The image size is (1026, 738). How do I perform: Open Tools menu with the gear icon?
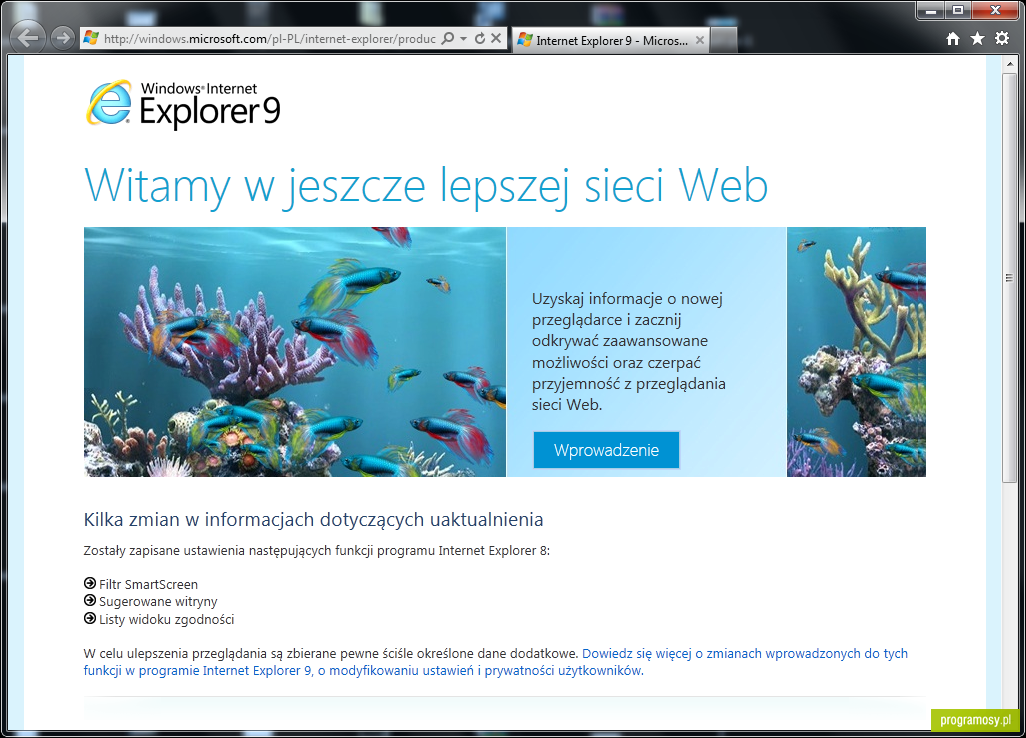coord(1002,39)
